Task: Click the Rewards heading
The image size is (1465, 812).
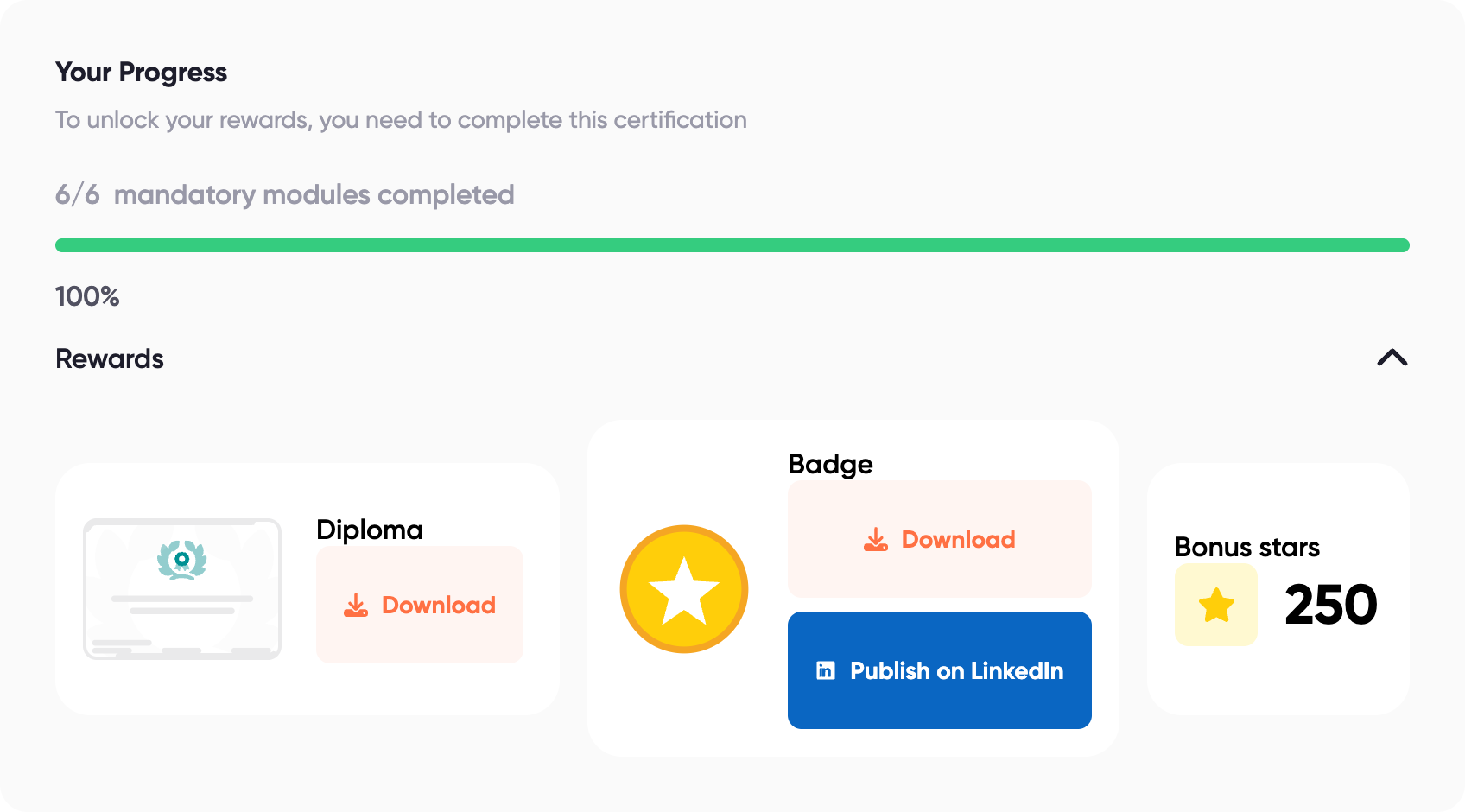Action: point(110,358)
